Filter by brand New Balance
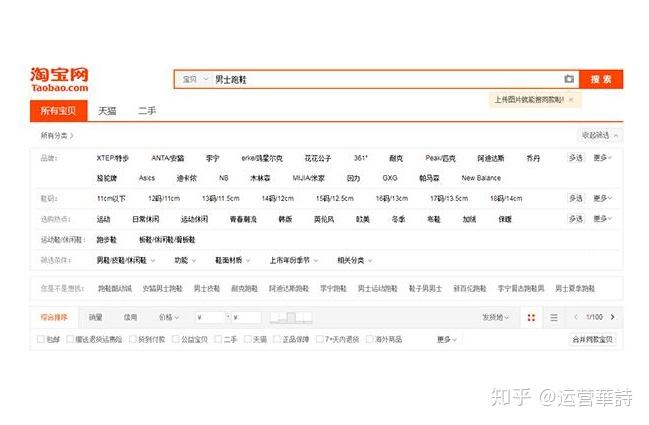This screenshot has width=649, height=425. click(481, 178)
